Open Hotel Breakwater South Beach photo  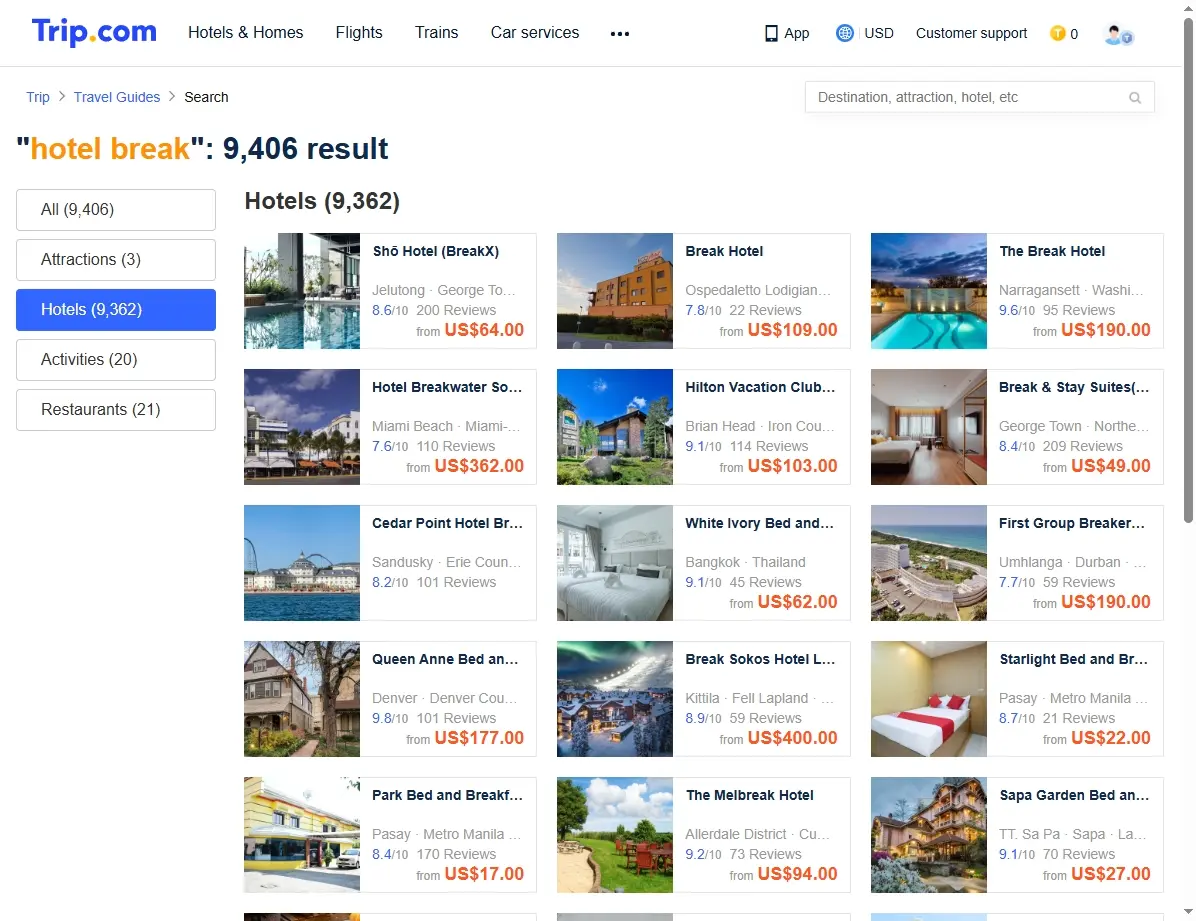click(302, 427)
